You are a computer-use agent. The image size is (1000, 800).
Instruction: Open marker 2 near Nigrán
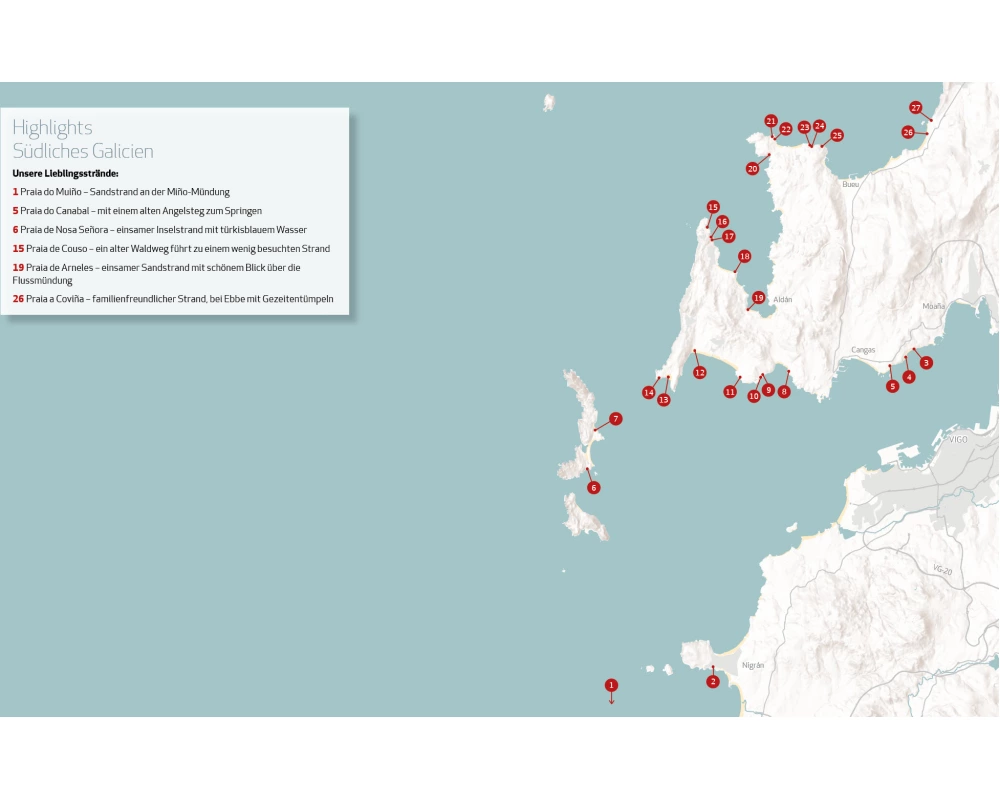(x=713, y=682)
